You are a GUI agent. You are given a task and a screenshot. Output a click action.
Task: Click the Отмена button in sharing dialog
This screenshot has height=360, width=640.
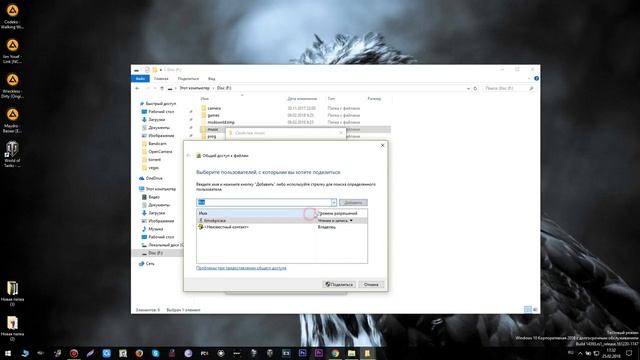tap(371, 284)
